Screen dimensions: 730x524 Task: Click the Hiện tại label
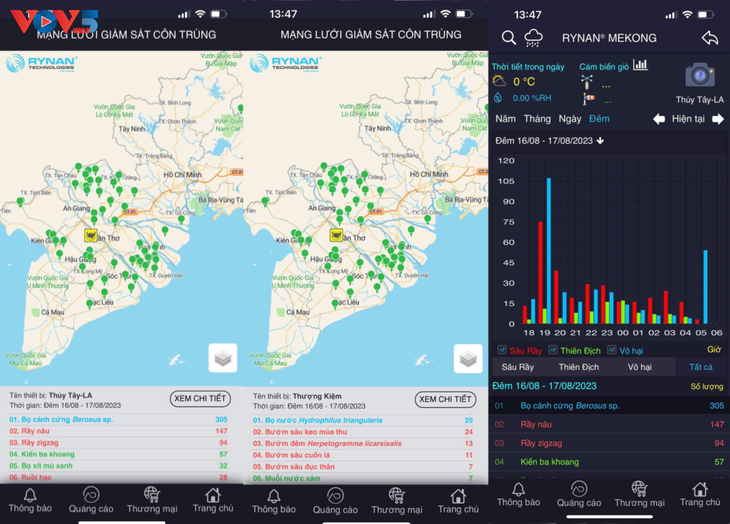pos(688,119)
